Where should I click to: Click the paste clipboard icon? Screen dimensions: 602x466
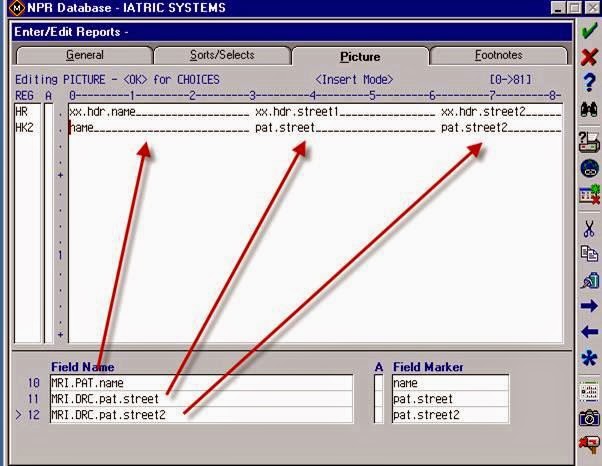(x=589, y=280)
